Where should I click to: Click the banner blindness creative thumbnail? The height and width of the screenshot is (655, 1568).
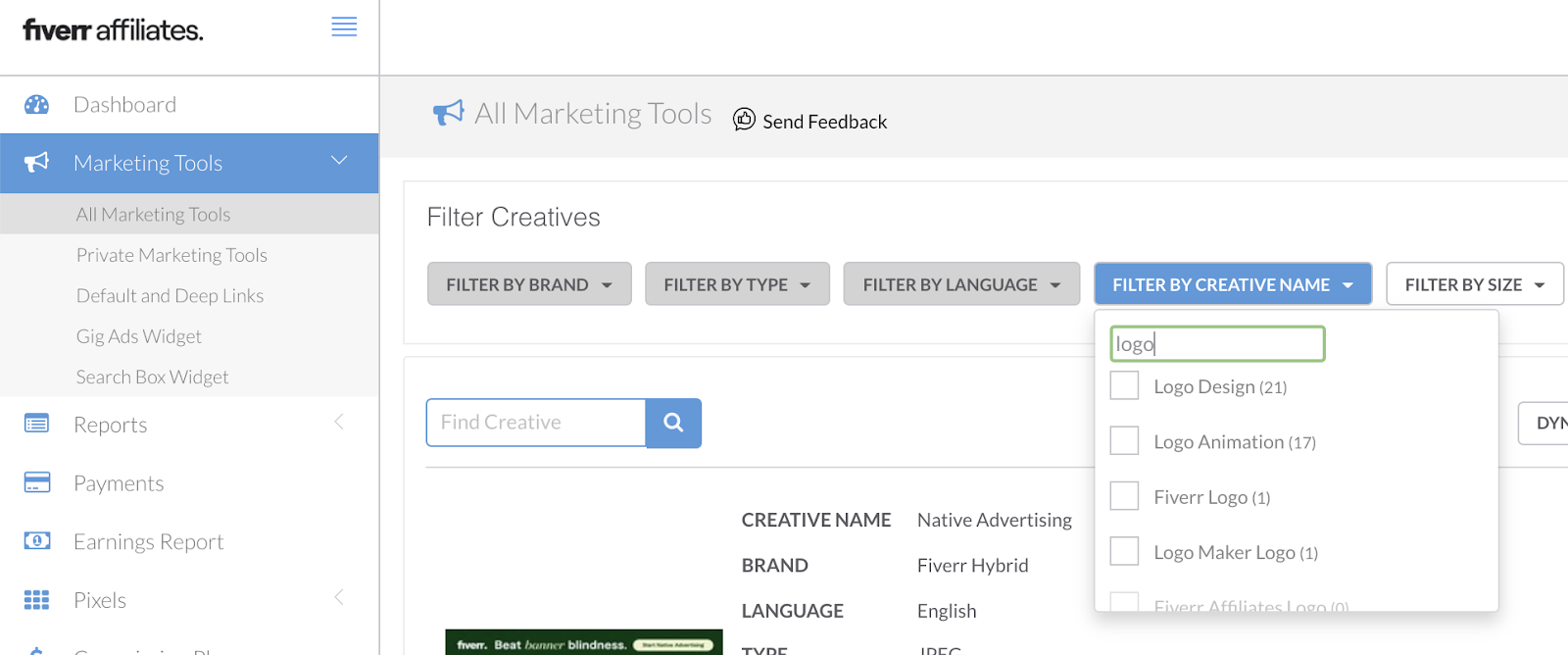click(x=584, y=643)
